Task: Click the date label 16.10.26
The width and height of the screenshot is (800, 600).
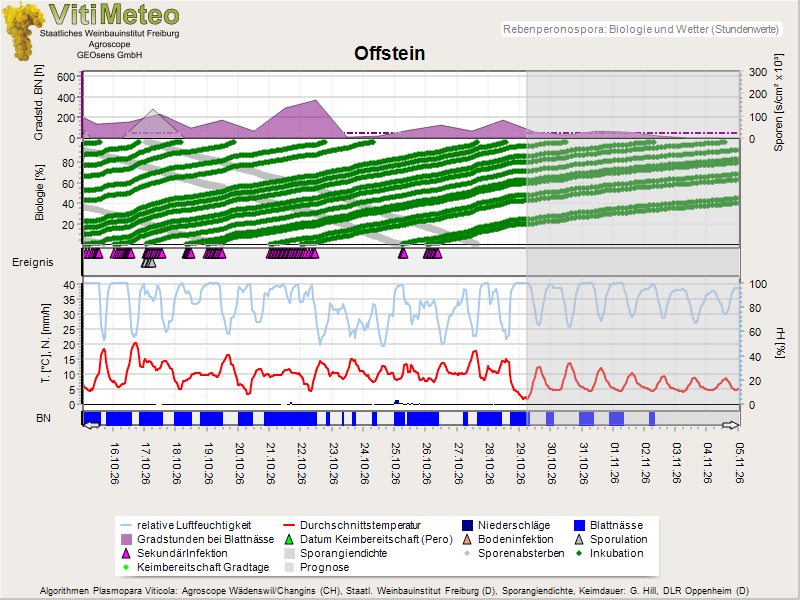Action: pos(114,464)
